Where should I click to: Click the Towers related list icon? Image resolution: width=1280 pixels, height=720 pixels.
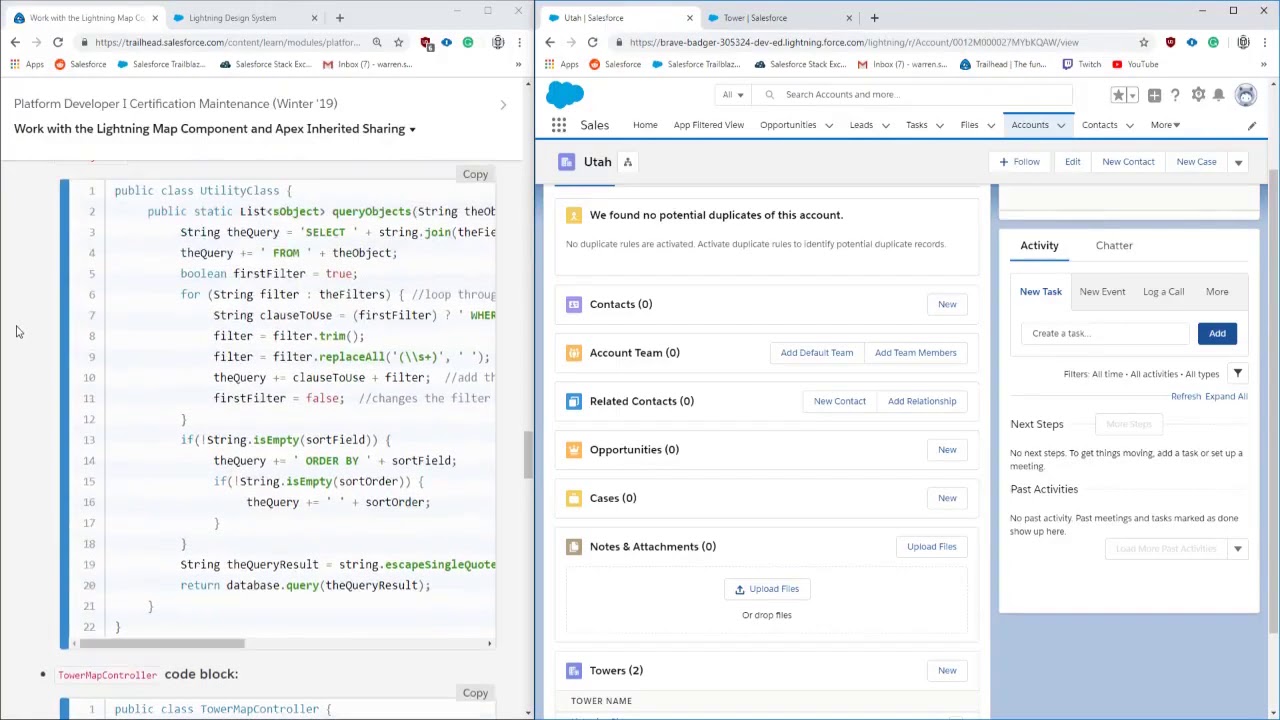point(573,671)
